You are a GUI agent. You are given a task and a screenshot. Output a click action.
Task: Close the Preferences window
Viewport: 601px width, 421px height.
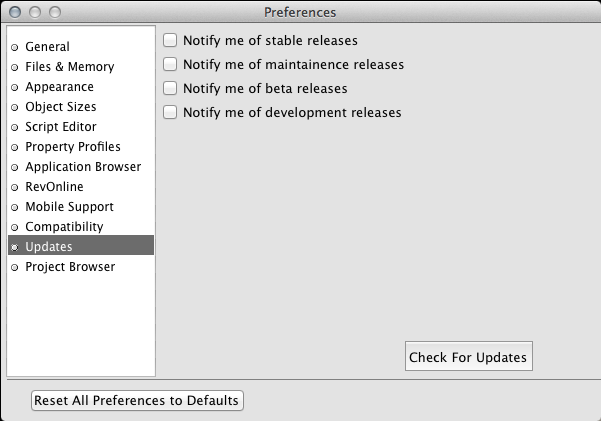click(14, 12)
